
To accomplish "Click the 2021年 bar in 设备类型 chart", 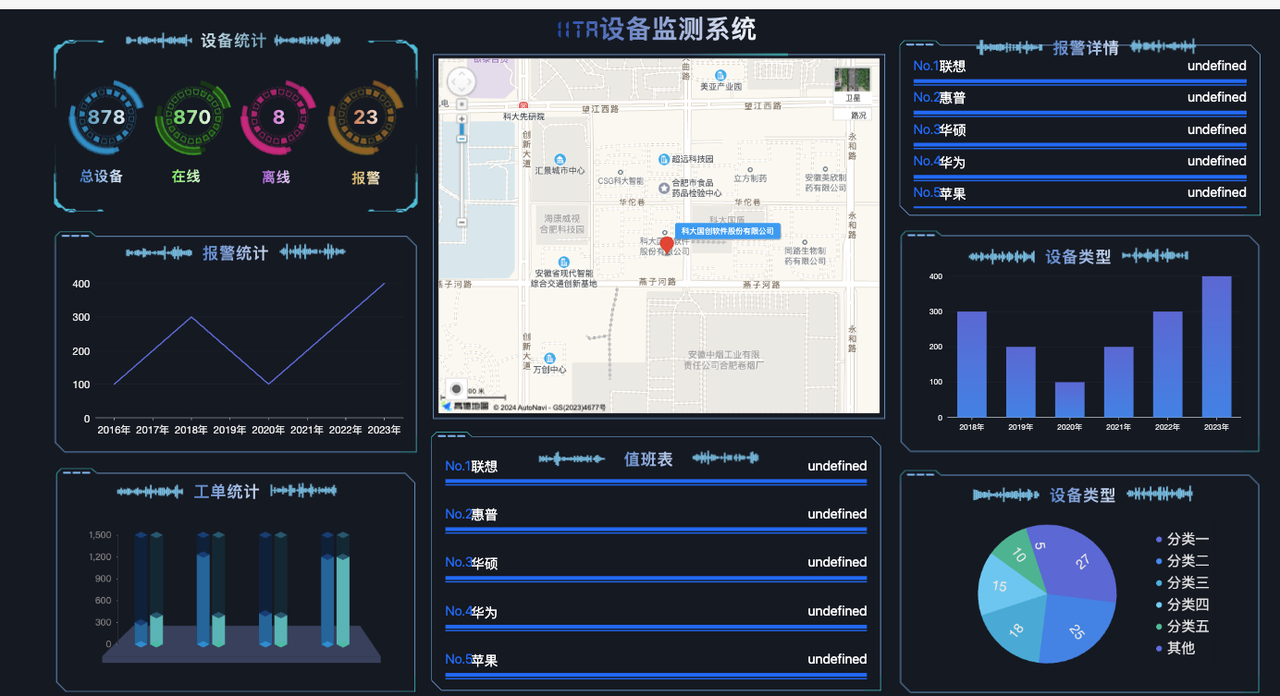I will [x=1118, y=382].
